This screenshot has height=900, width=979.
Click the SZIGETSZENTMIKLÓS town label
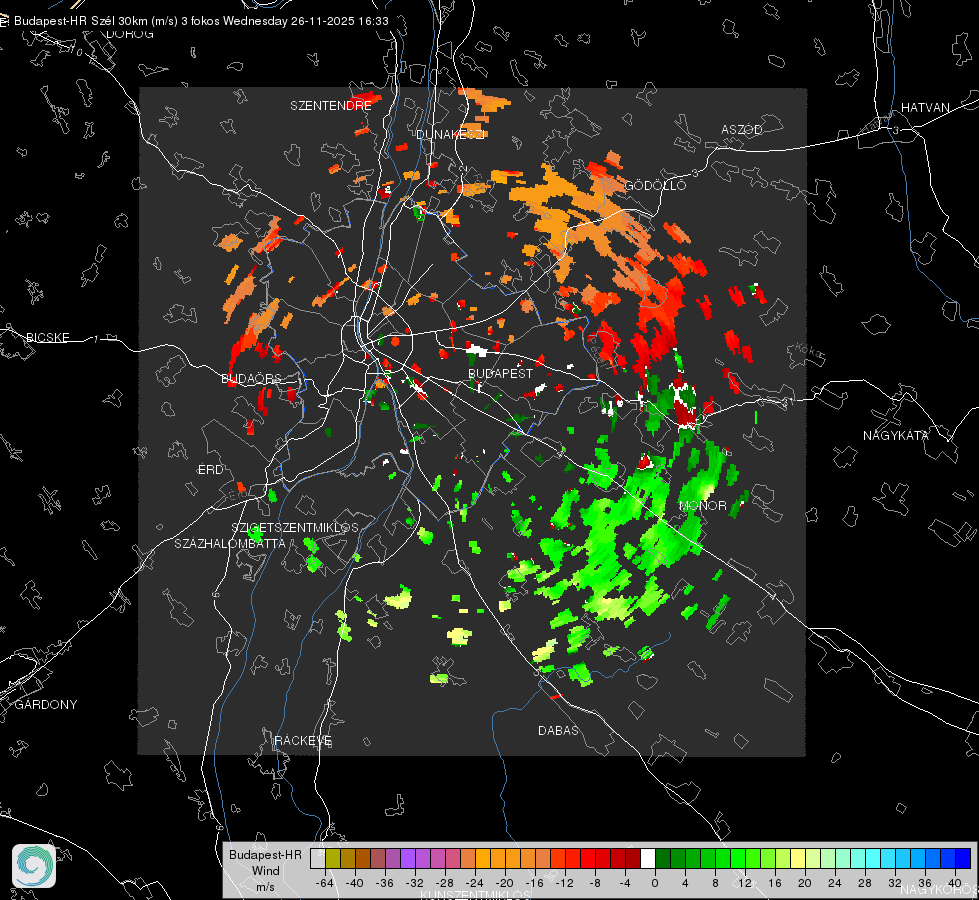pos(295,528)
